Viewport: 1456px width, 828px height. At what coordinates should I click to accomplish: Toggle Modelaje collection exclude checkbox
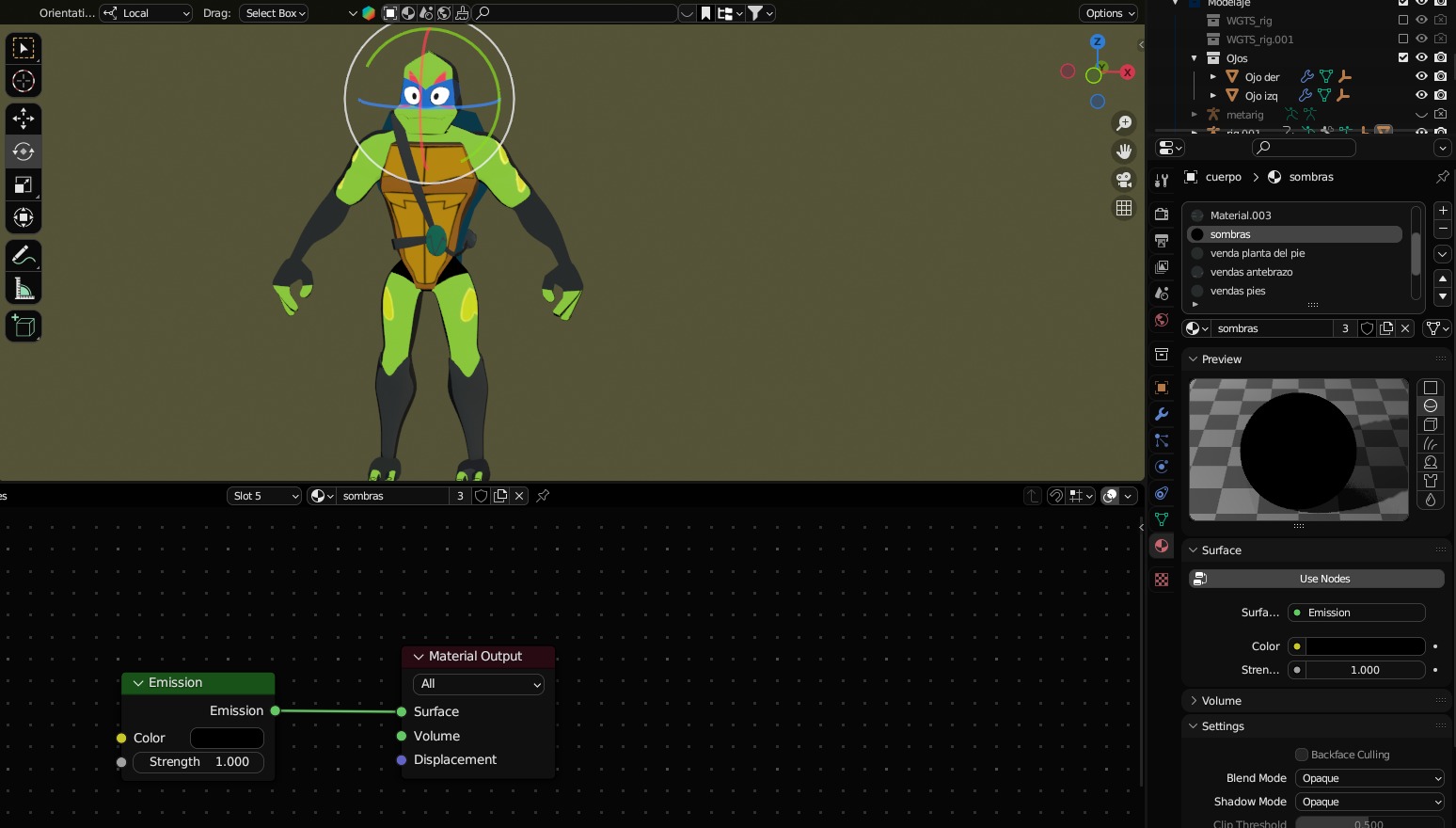click(1403, 3)
